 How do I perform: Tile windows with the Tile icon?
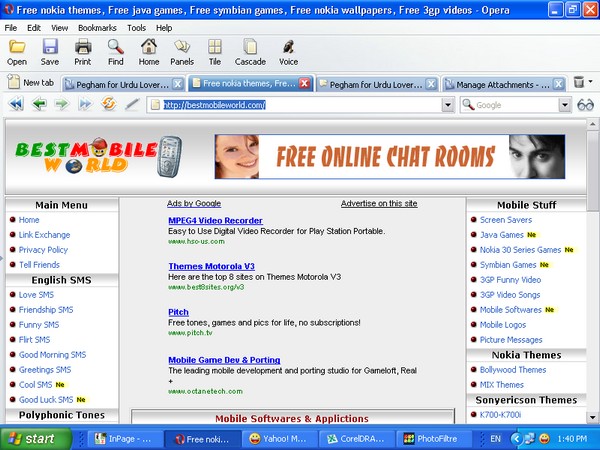[215, 52]
